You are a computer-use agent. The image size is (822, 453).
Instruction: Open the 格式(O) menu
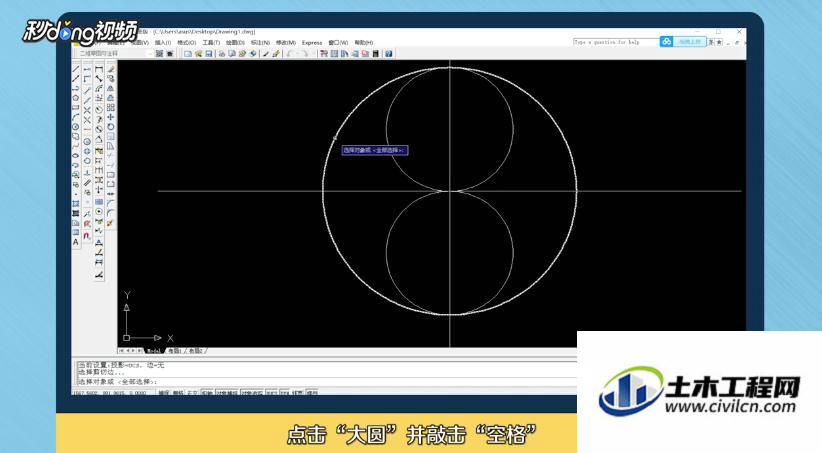[x=187, y=42]
